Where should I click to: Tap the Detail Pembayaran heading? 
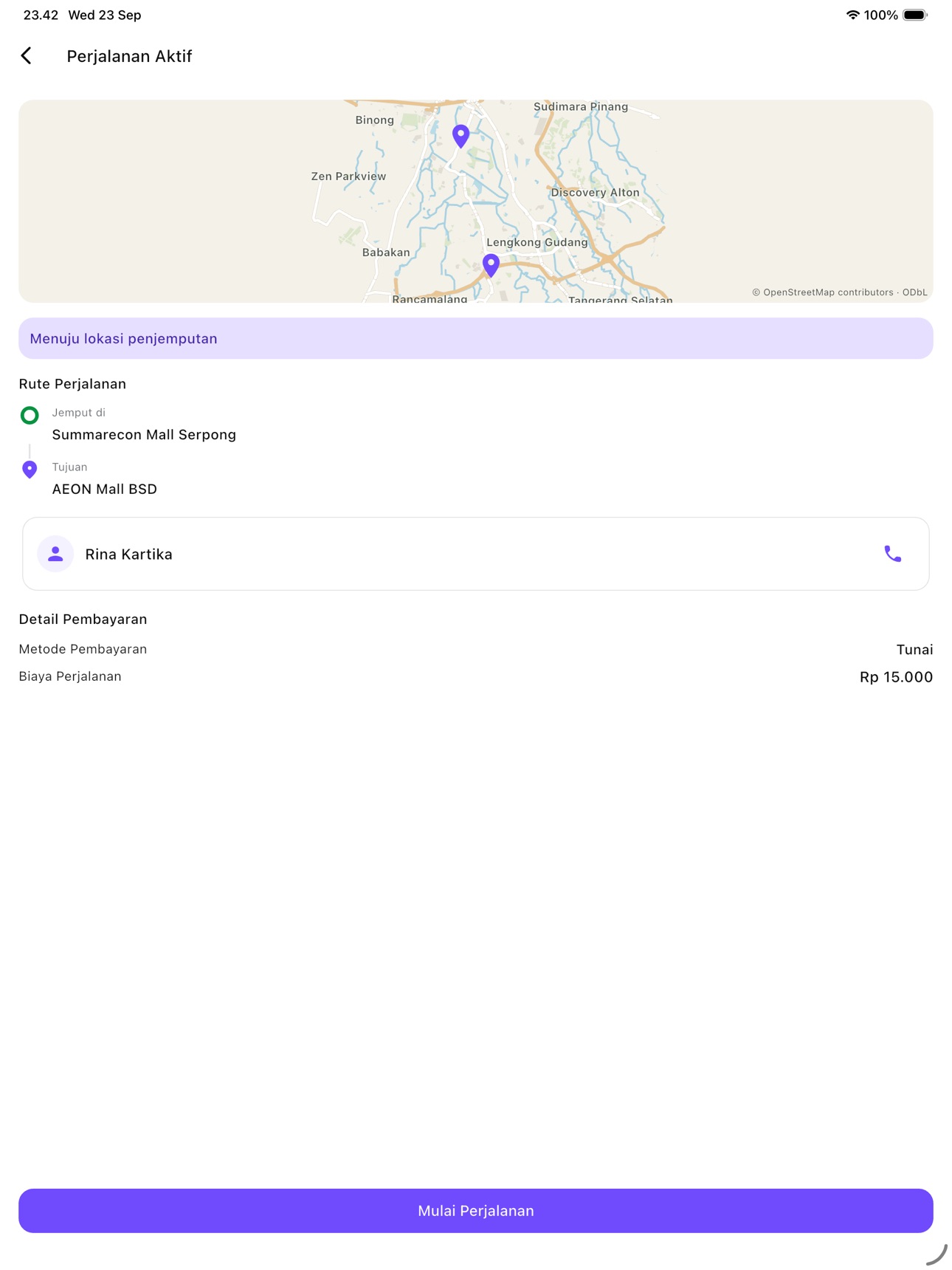click(x=83, y=619)
